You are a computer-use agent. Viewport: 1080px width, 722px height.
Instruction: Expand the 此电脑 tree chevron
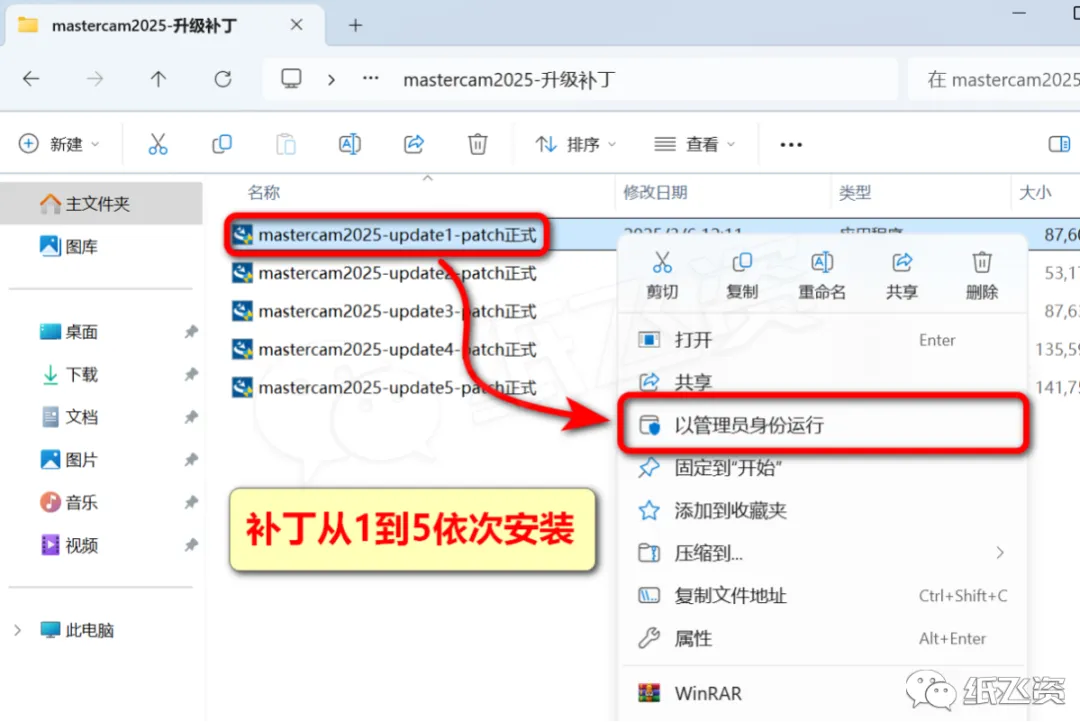(18, 630)
